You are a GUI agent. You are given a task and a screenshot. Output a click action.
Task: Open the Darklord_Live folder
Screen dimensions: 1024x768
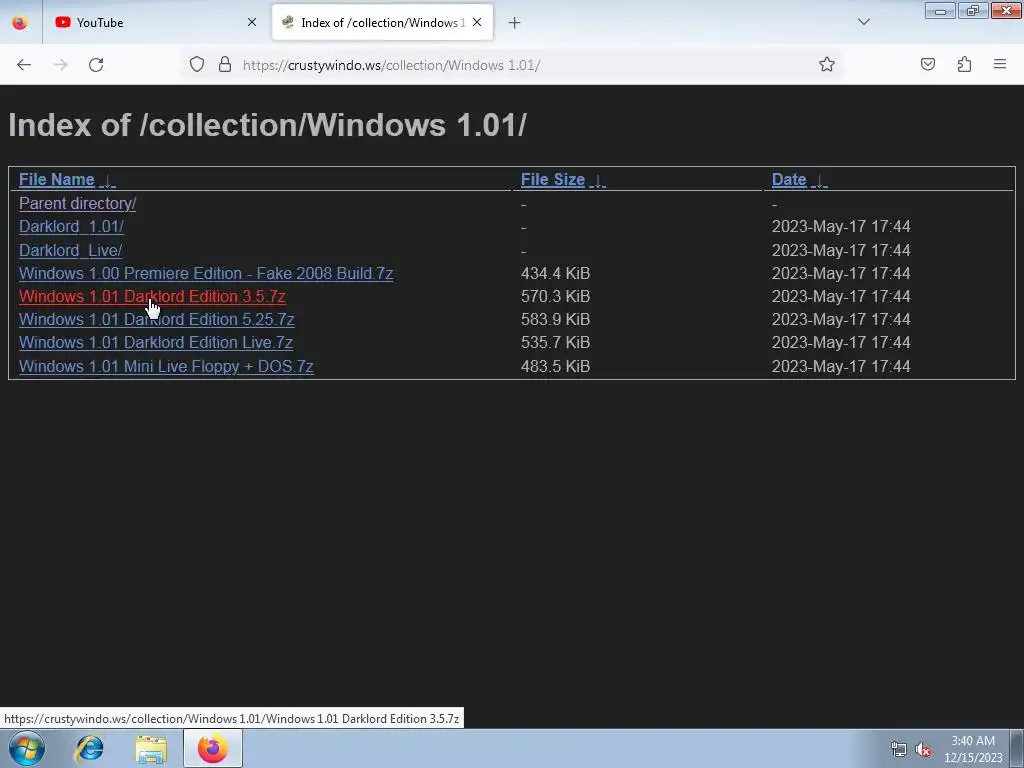pos(71,250)
